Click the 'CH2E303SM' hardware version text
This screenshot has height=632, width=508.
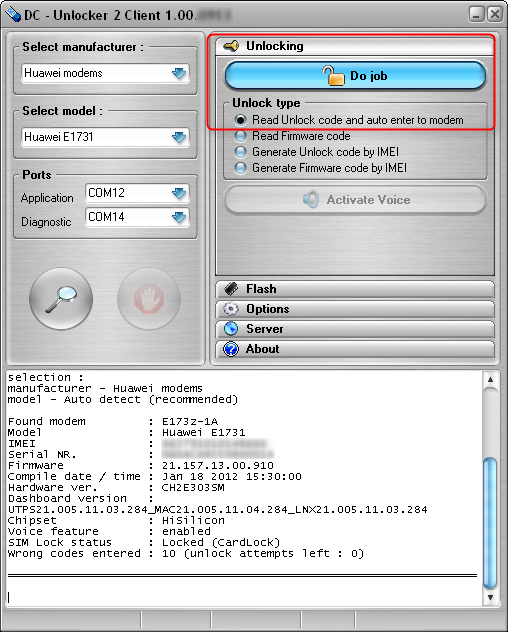193,488
